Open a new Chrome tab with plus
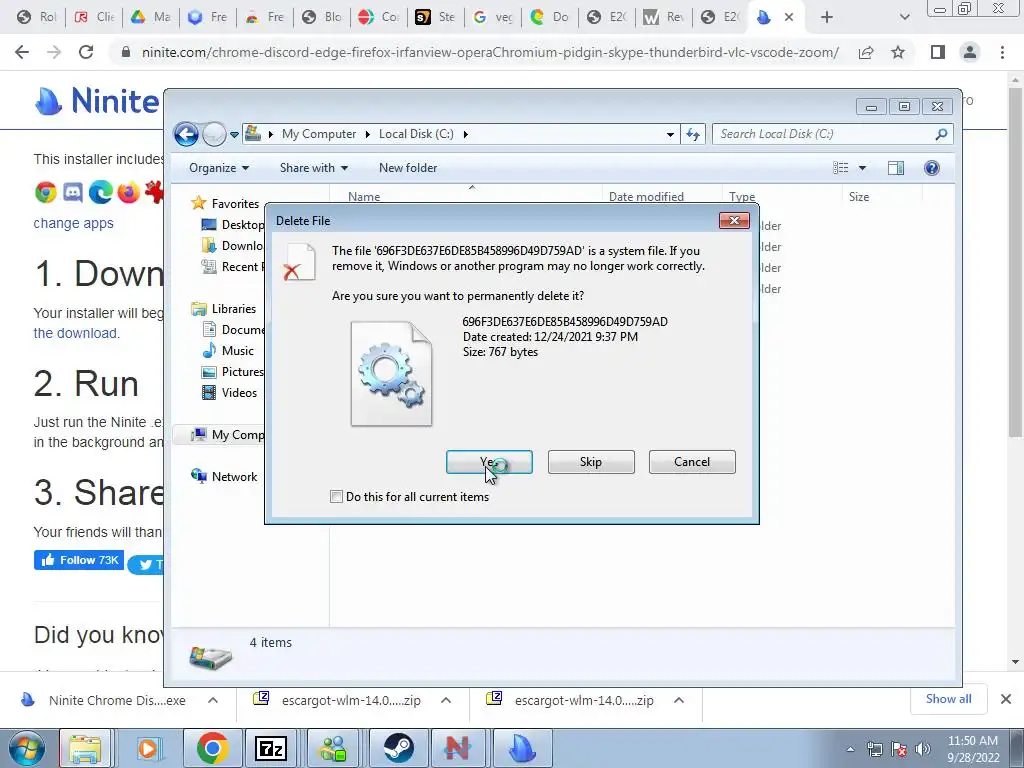Image resolution: width=1024 pixels, height=768 pixels. [x=827, y=18]
